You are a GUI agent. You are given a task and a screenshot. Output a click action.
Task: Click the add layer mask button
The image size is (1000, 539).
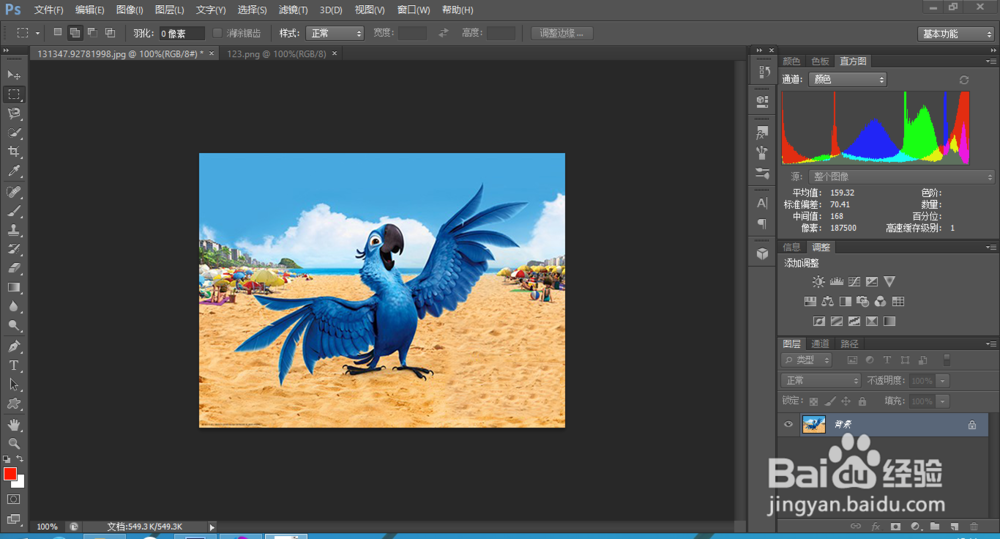895,526
